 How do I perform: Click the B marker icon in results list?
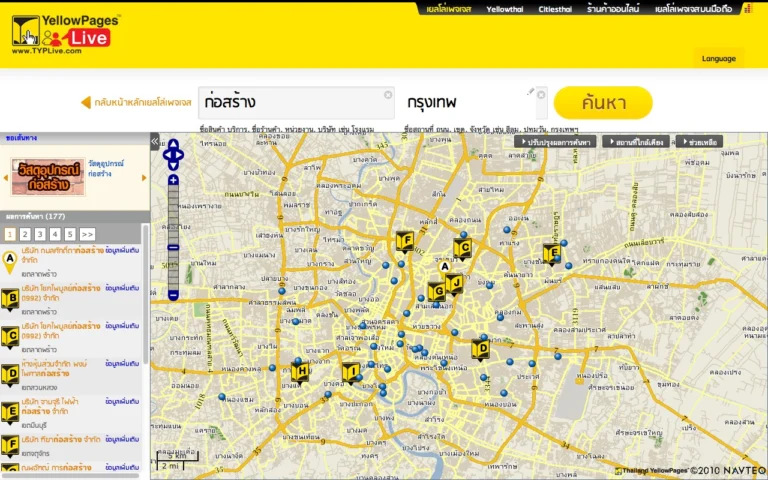pyautogui.click(x=10, y=300)
